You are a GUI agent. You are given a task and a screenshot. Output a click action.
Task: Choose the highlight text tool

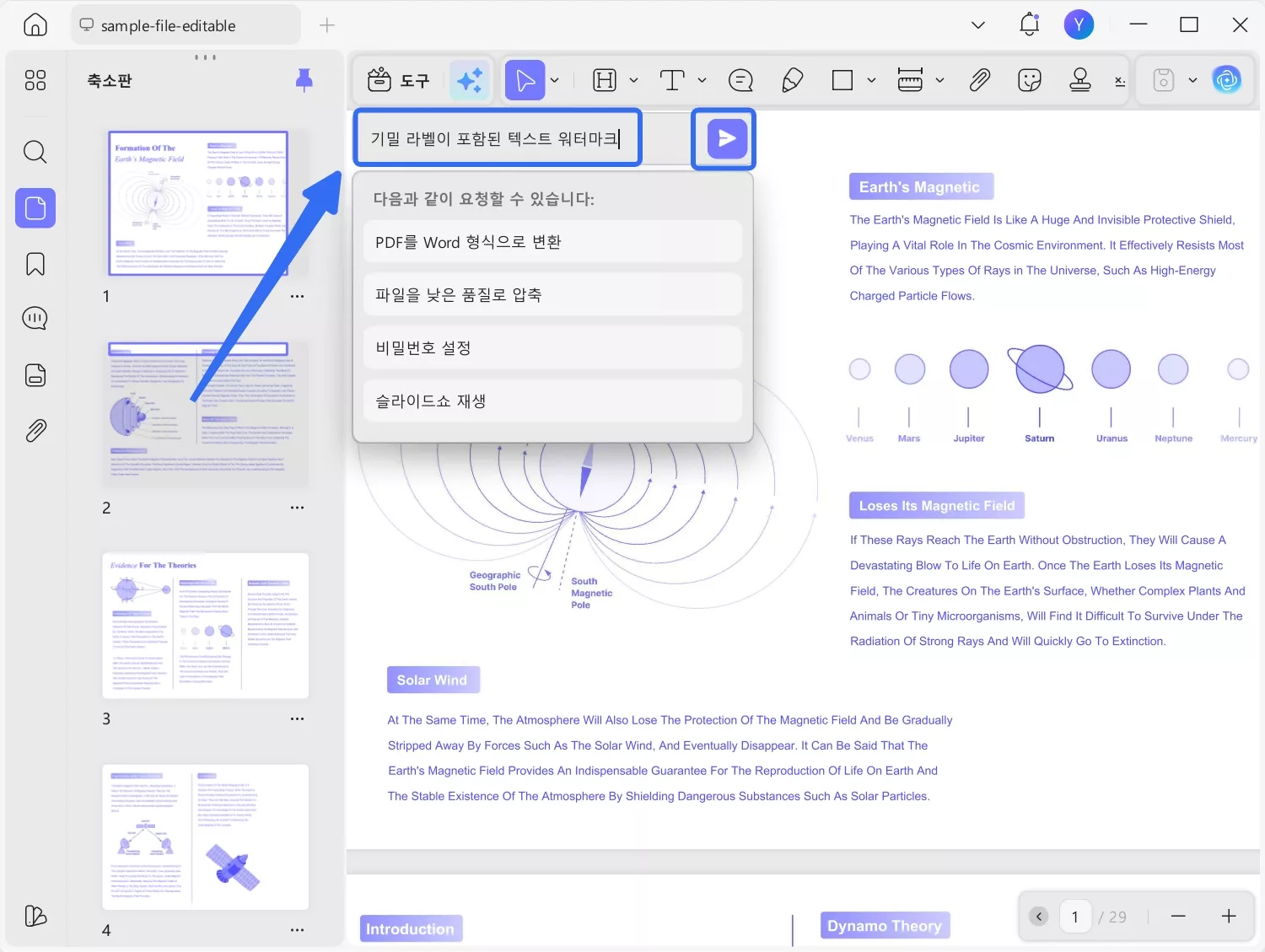point(605,80)
